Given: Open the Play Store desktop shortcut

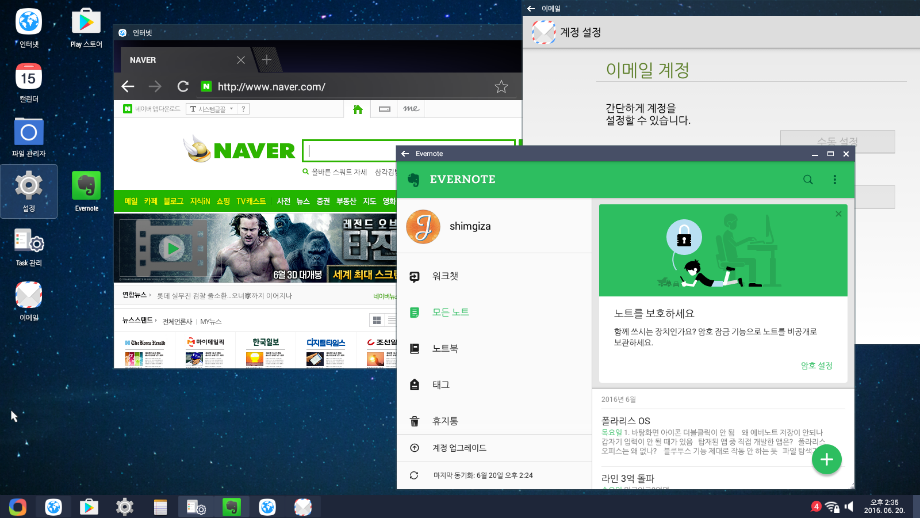Looking at the screenshot, I should [86, 28].
